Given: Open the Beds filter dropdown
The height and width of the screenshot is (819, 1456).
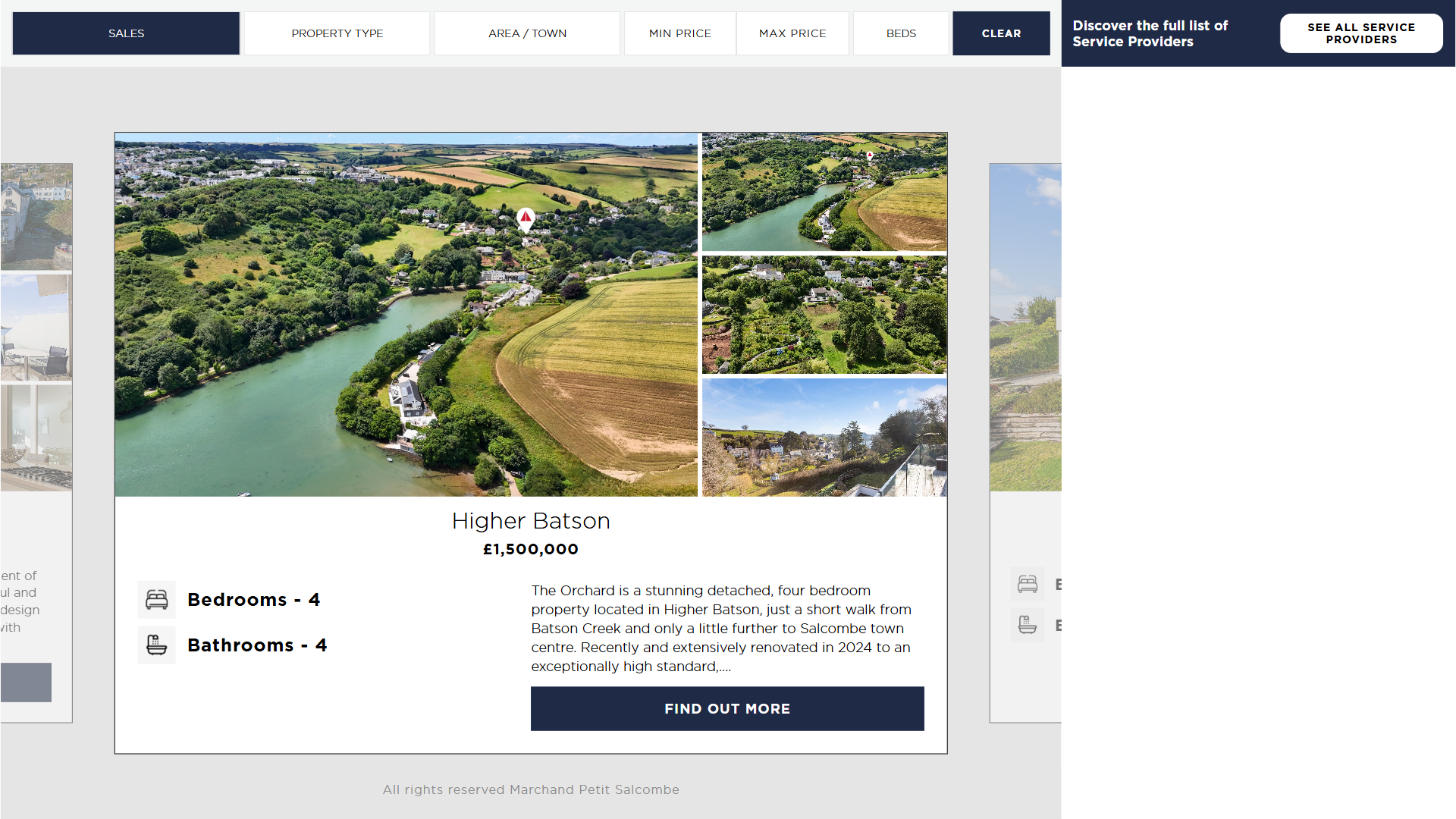Looking at the screenshot, I should [901, 33].
